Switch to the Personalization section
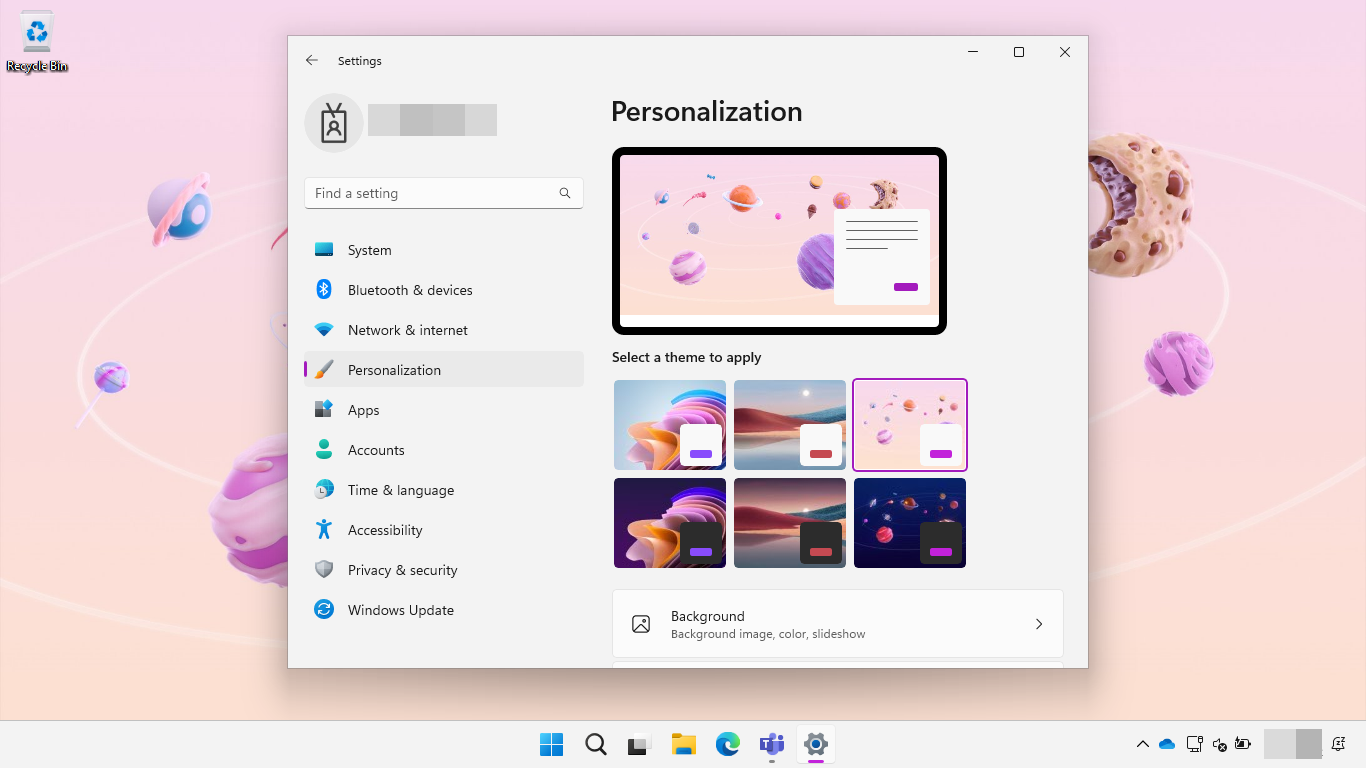Viewport: 1366px width, 768px height. click(x=394, y=369)
